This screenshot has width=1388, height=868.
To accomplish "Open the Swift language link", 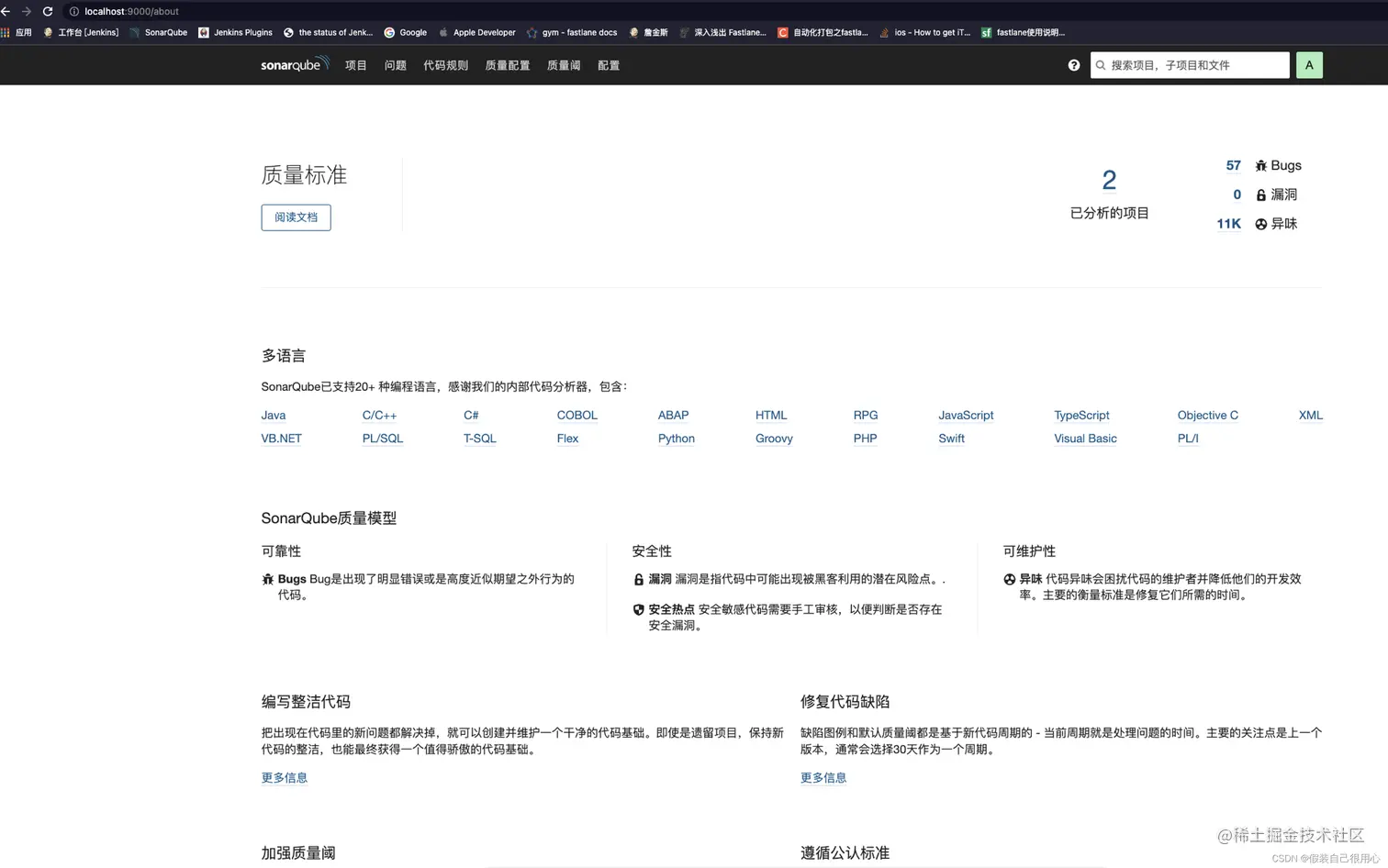I will point(951,439).
